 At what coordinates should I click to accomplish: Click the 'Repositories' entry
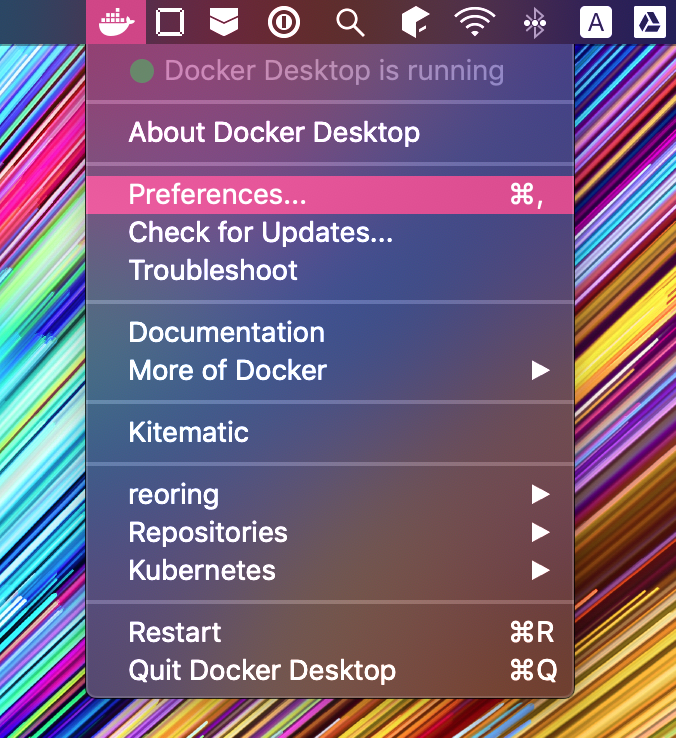pos(208,533)
